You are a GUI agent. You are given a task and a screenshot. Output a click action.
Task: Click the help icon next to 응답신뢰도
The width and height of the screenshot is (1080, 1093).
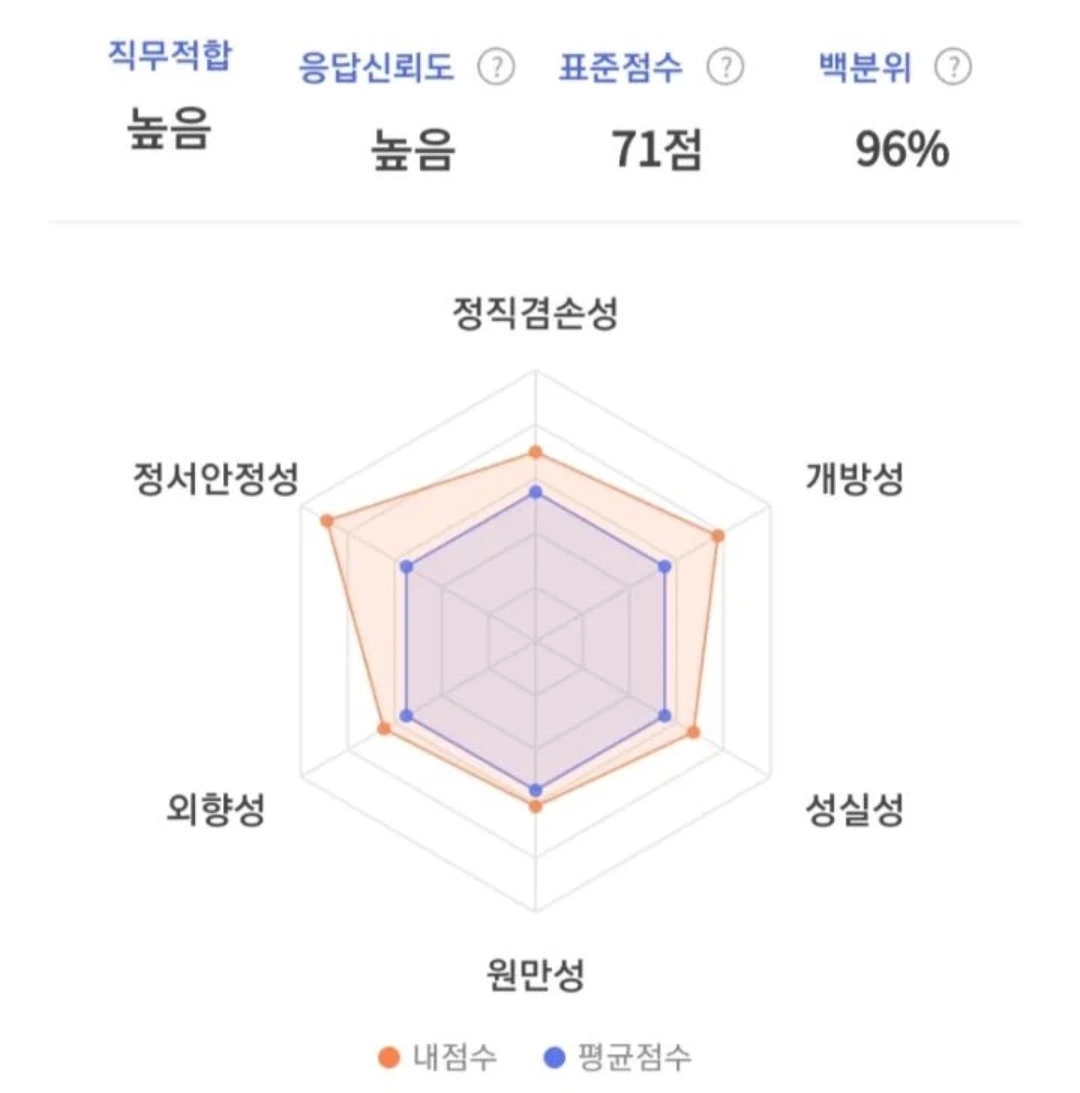(496, 69)
